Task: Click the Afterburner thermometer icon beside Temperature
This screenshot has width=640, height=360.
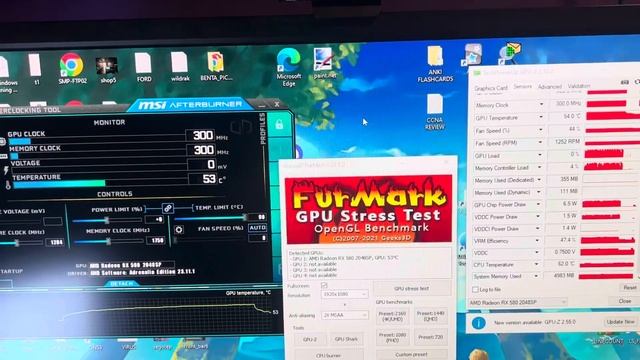Action: pyautogui.click(x=8, y=185)
